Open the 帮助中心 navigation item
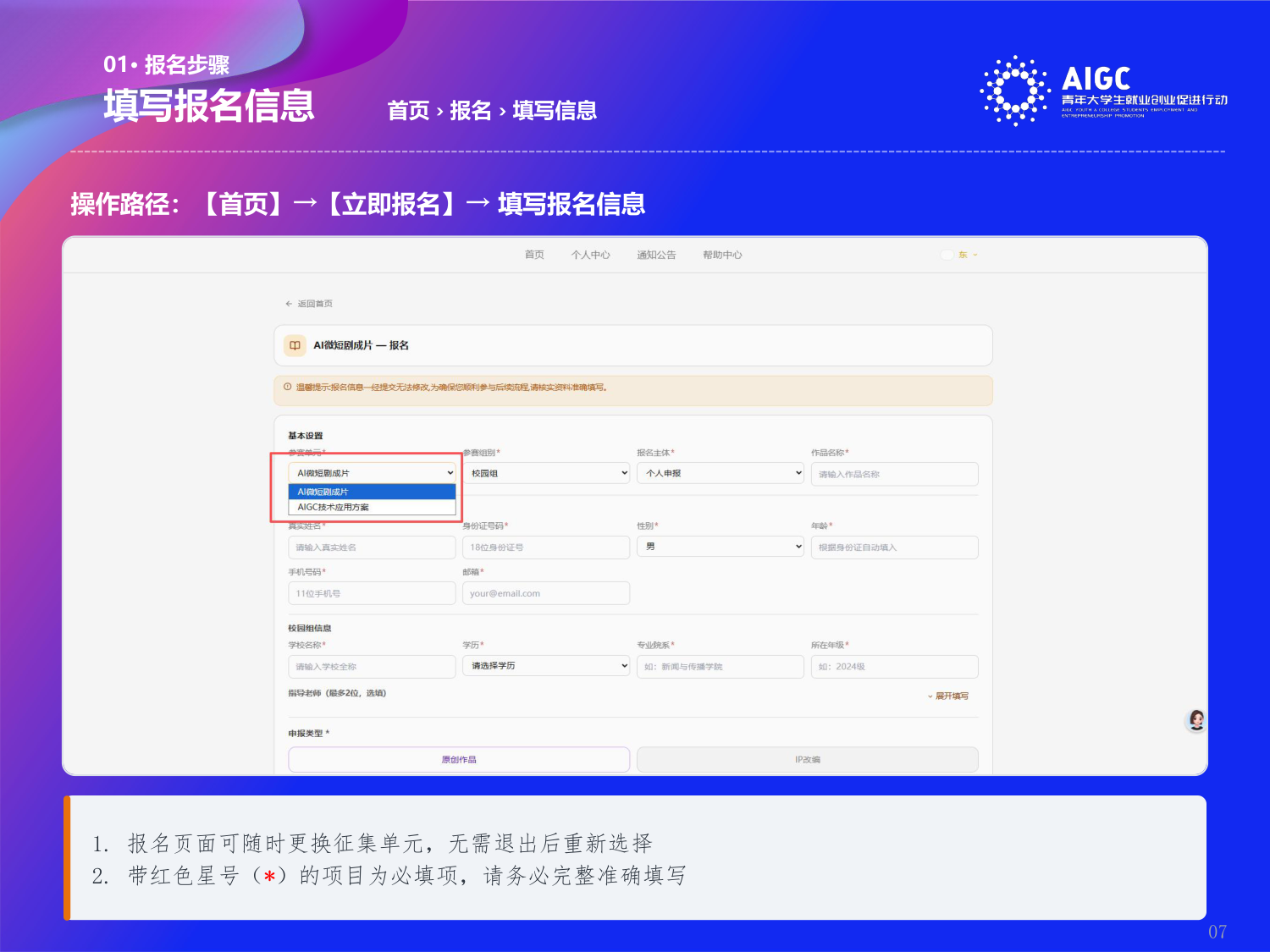The image size is (1270, 952). [x=722, y=255]
